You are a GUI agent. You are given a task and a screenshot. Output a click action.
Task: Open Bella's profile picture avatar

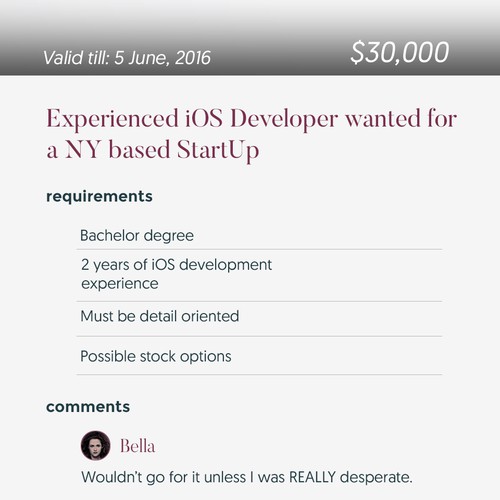[x=95, y=445]
